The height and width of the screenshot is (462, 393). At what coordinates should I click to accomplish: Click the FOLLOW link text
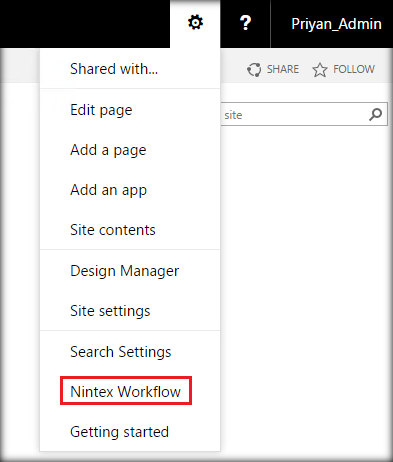354,69
